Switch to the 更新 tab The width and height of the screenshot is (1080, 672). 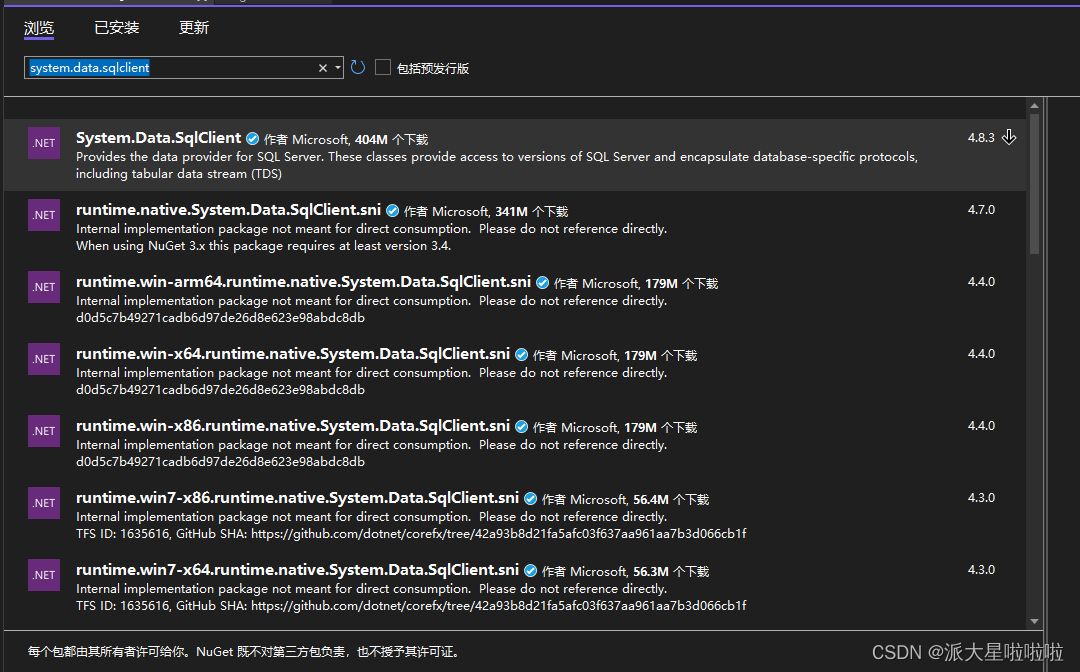pos(193,27)
